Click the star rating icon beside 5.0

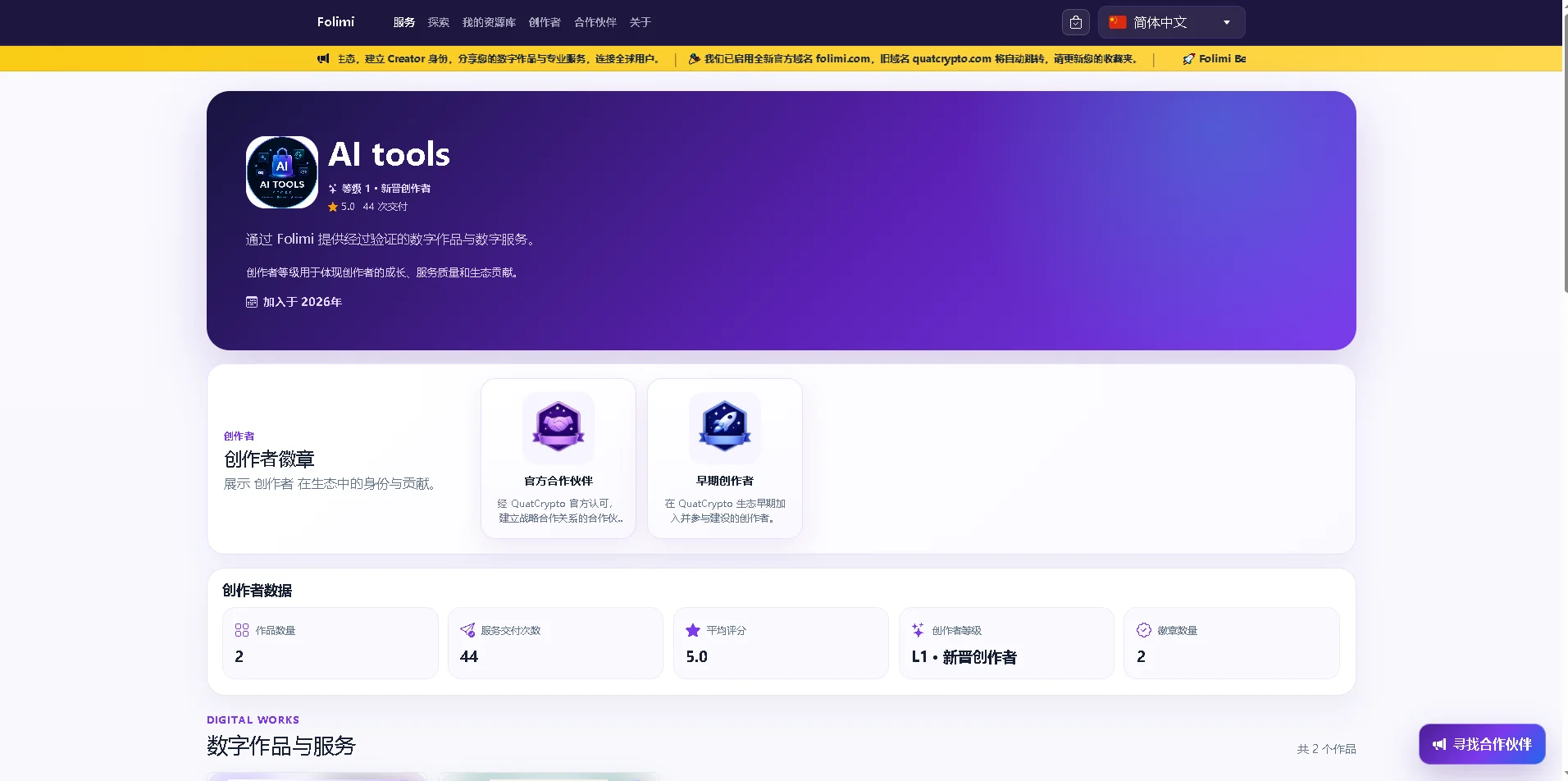click(333, 207)
